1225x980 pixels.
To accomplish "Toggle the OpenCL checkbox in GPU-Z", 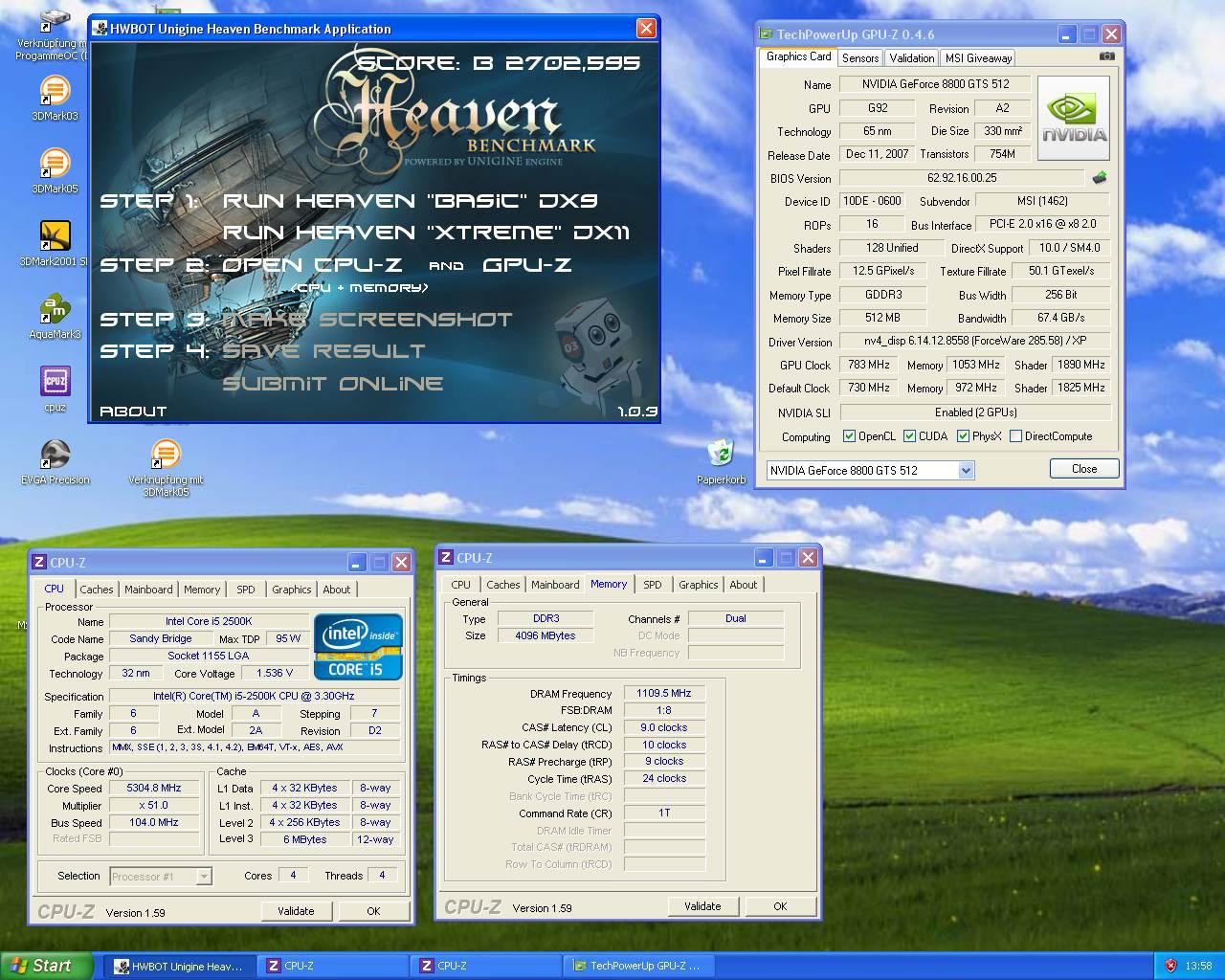I will point(849,436).
